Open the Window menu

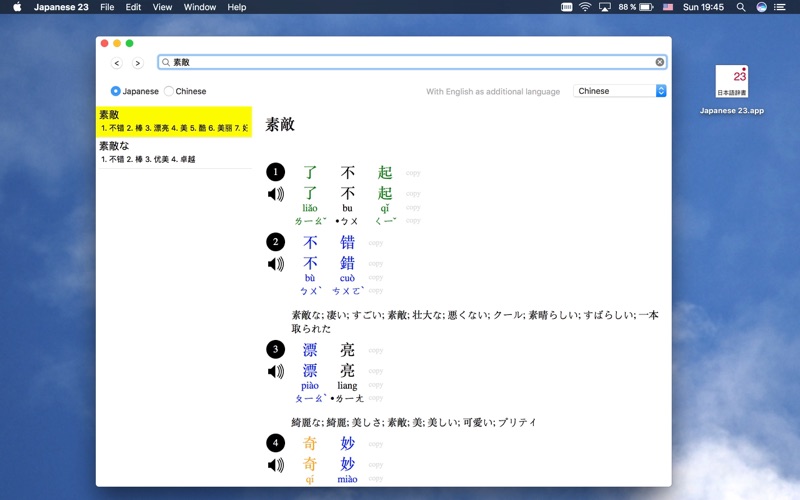200,7
